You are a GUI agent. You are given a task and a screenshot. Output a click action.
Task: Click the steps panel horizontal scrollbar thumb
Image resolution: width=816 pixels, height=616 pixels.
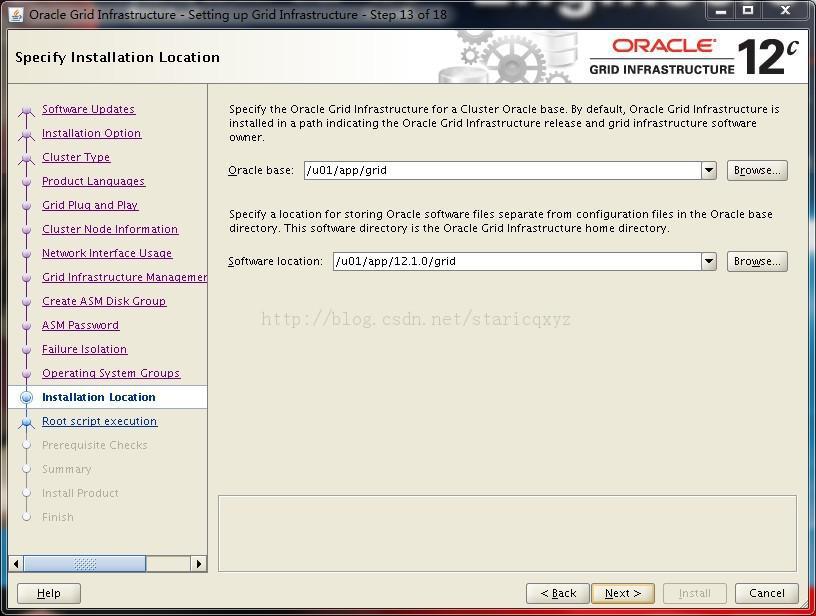point(85,563)
